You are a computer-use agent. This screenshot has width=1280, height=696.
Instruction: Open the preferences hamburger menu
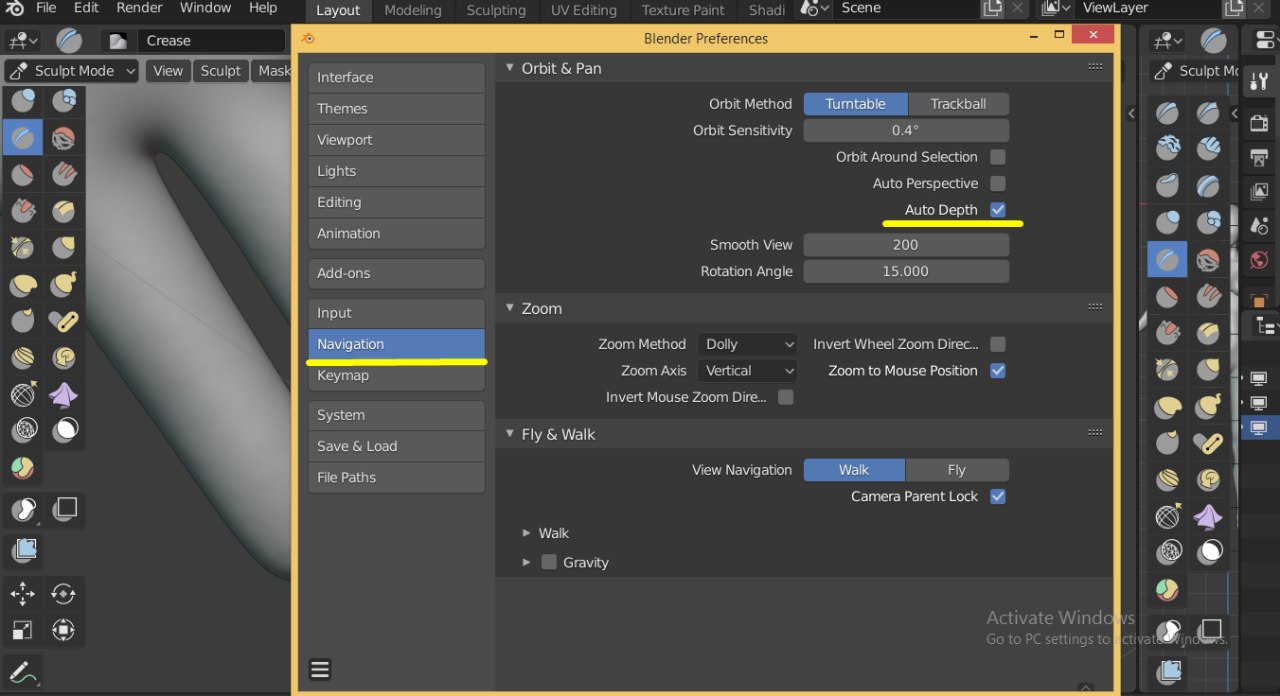click(320, 670)
